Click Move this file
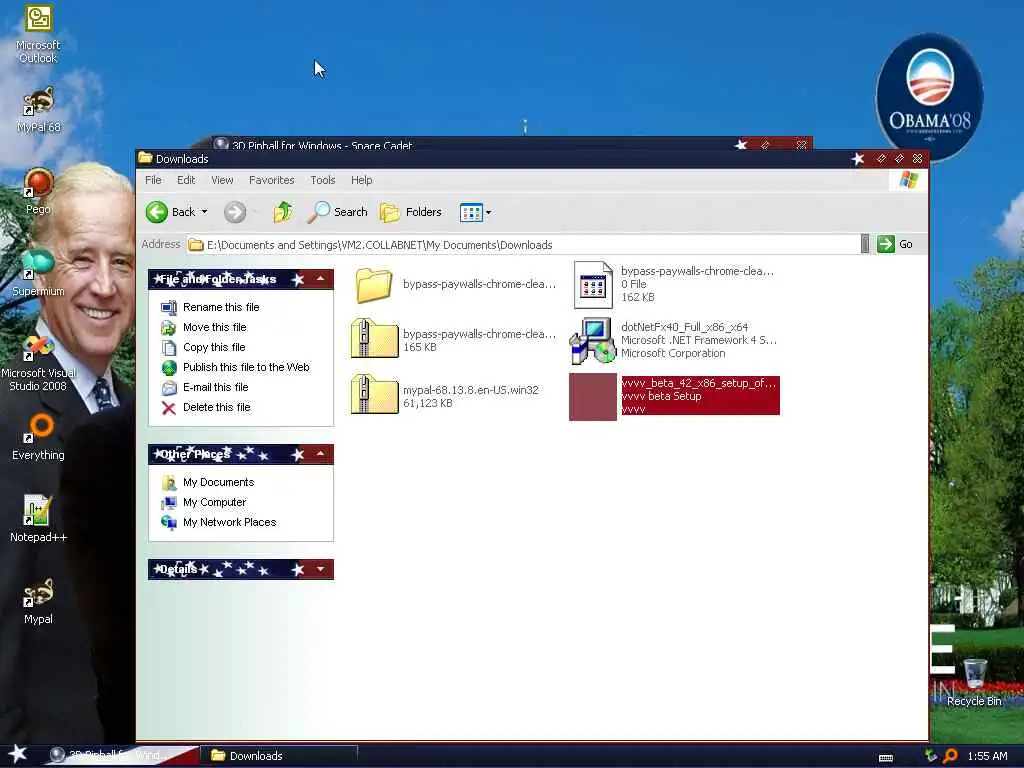Screen dimensions: 1024x768 [x=203, y=327]
